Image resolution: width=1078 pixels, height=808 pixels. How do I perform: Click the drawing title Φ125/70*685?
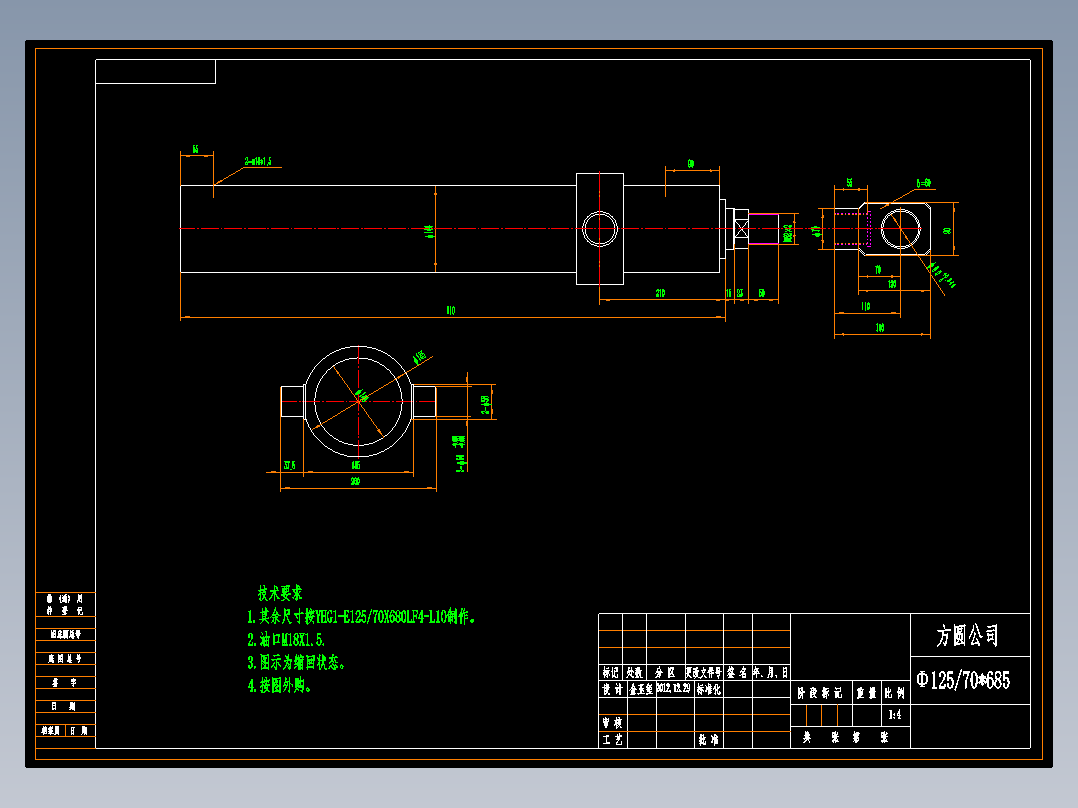coord(963,681)
